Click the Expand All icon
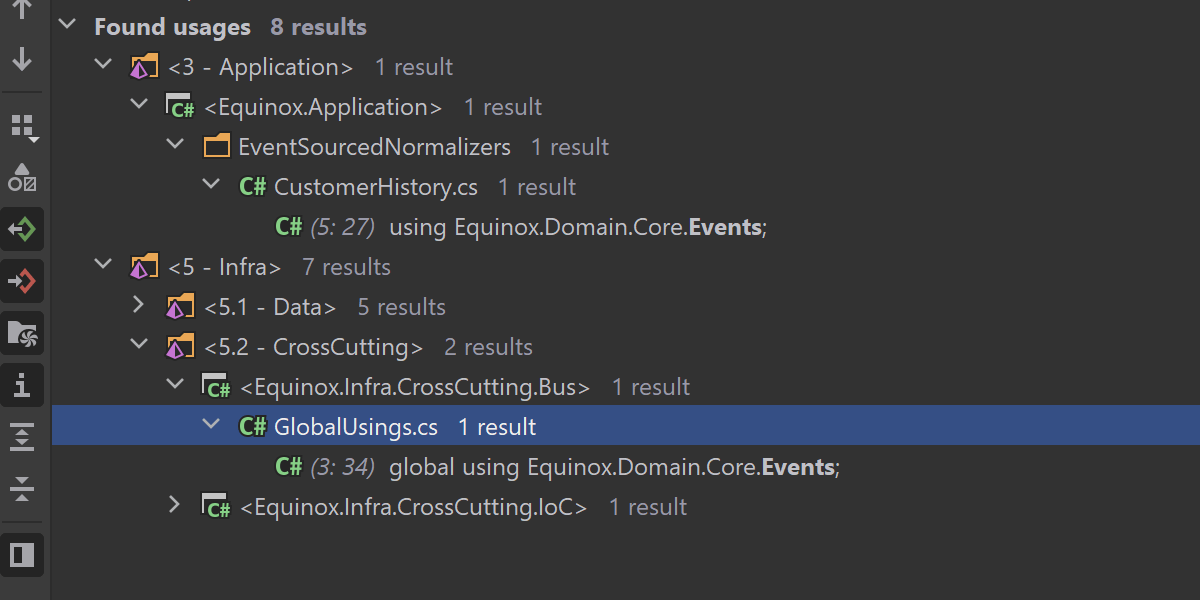 click(x=22, y=437)
